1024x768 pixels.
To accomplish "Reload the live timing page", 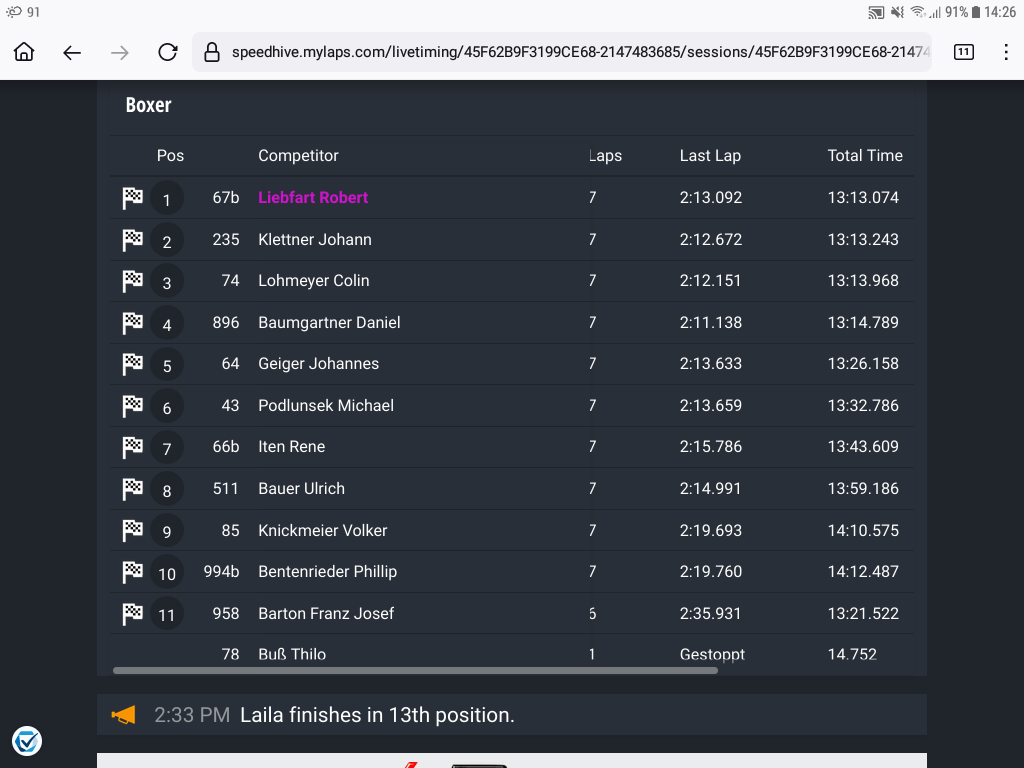I will [168, 53].
